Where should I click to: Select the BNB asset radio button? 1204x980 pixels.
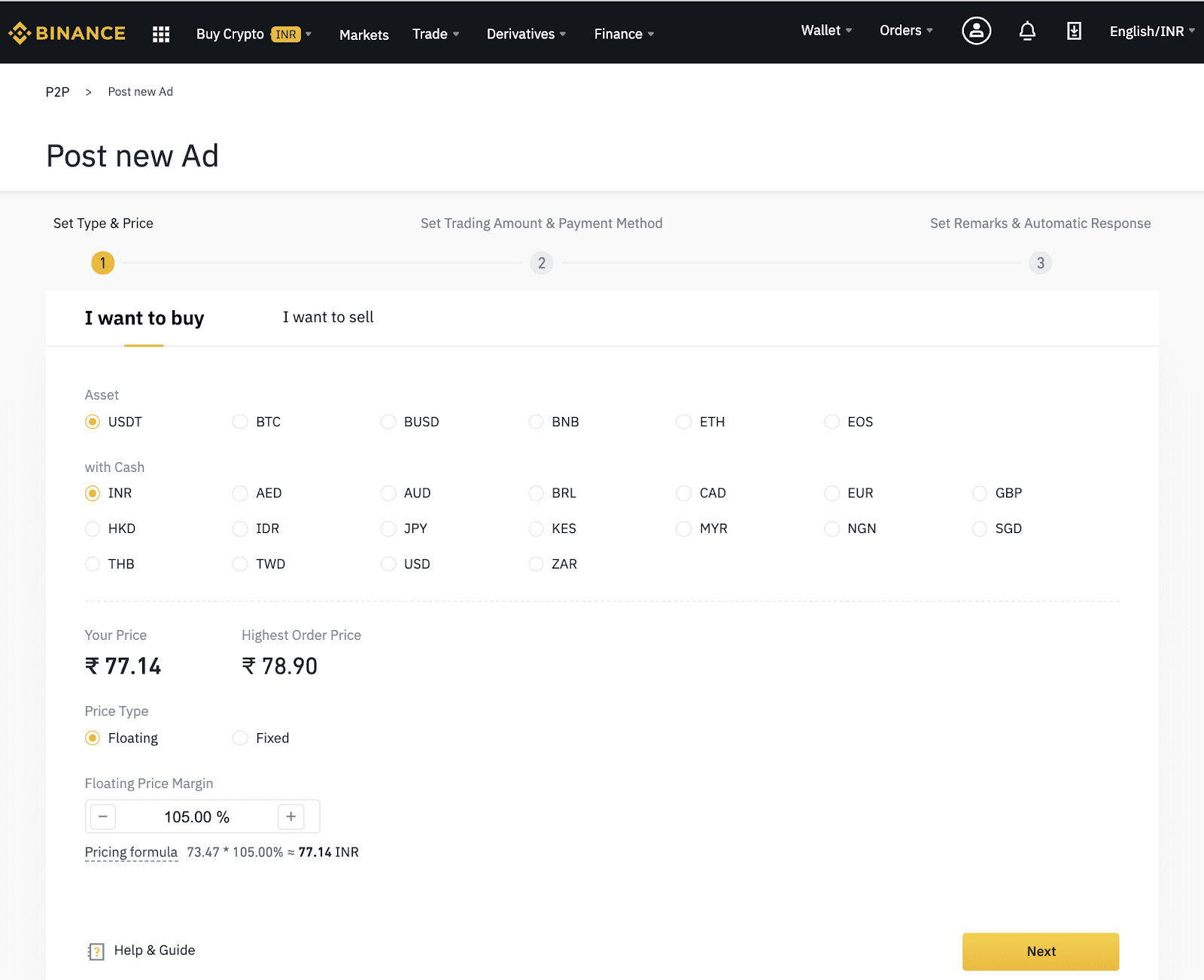(x=536, y=422)
